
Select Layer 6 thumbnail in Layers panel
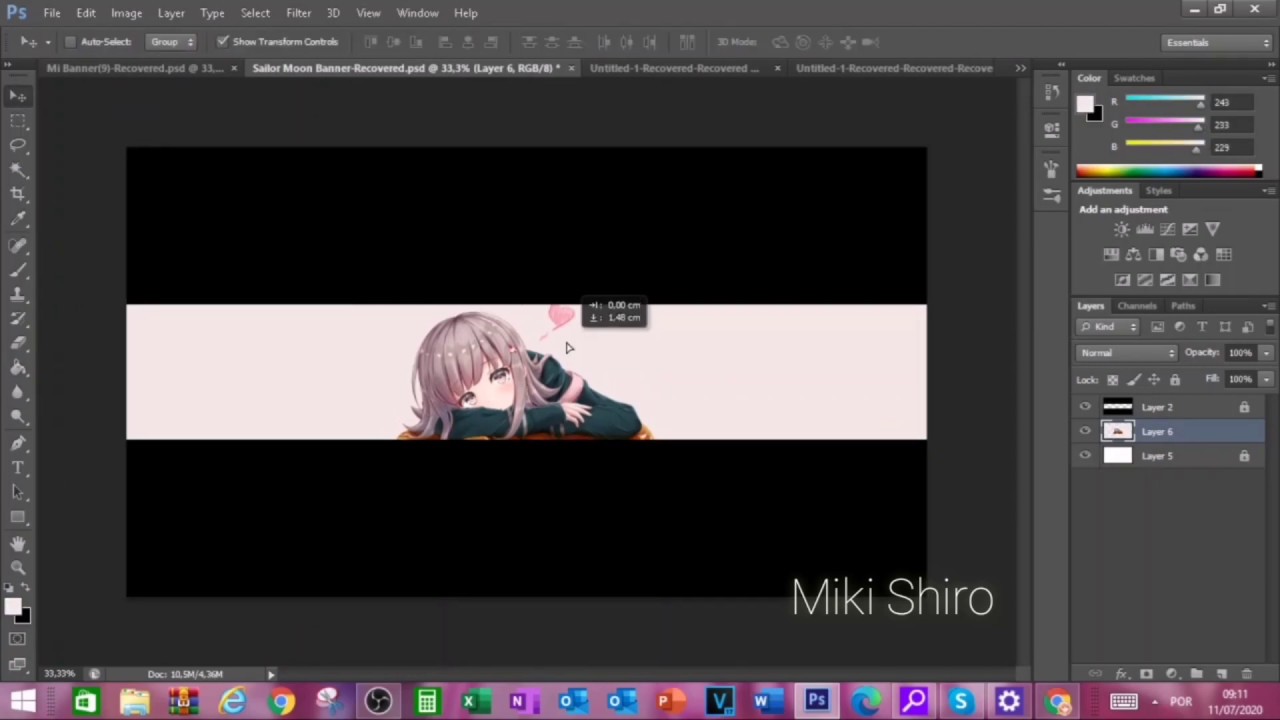click(x=1117, y=431)
